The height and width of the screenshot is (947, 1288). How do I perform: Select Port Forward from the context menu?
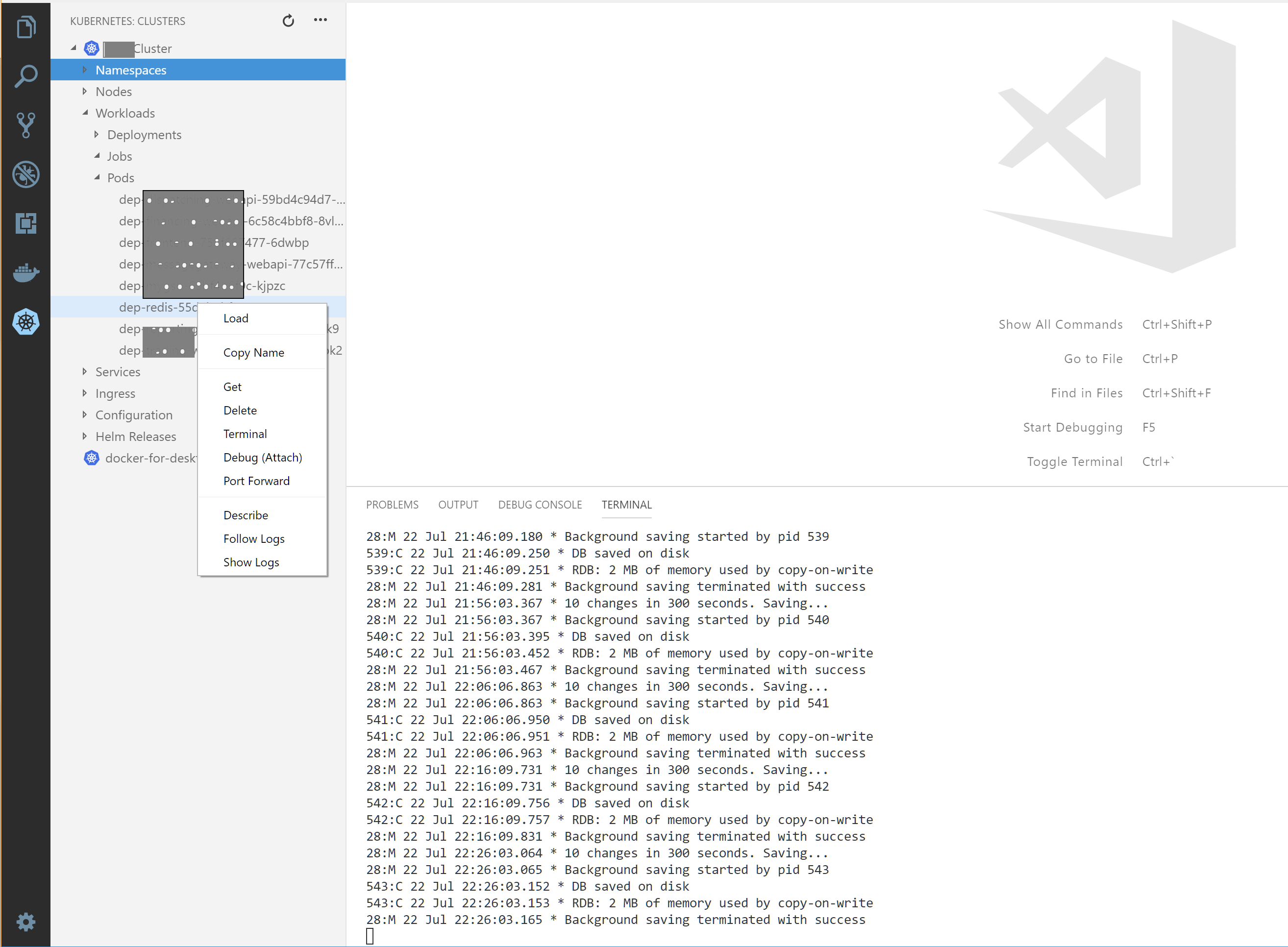pyautogui.click(x=256, y=481)
